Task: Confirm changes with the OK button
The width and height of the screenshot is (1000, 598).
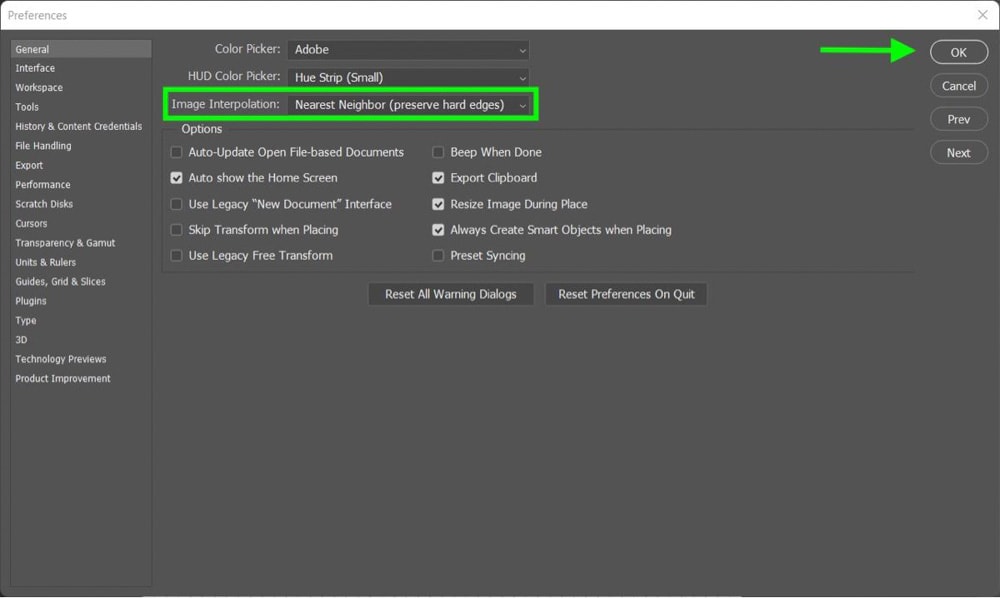Action: [x=959, y=52]
